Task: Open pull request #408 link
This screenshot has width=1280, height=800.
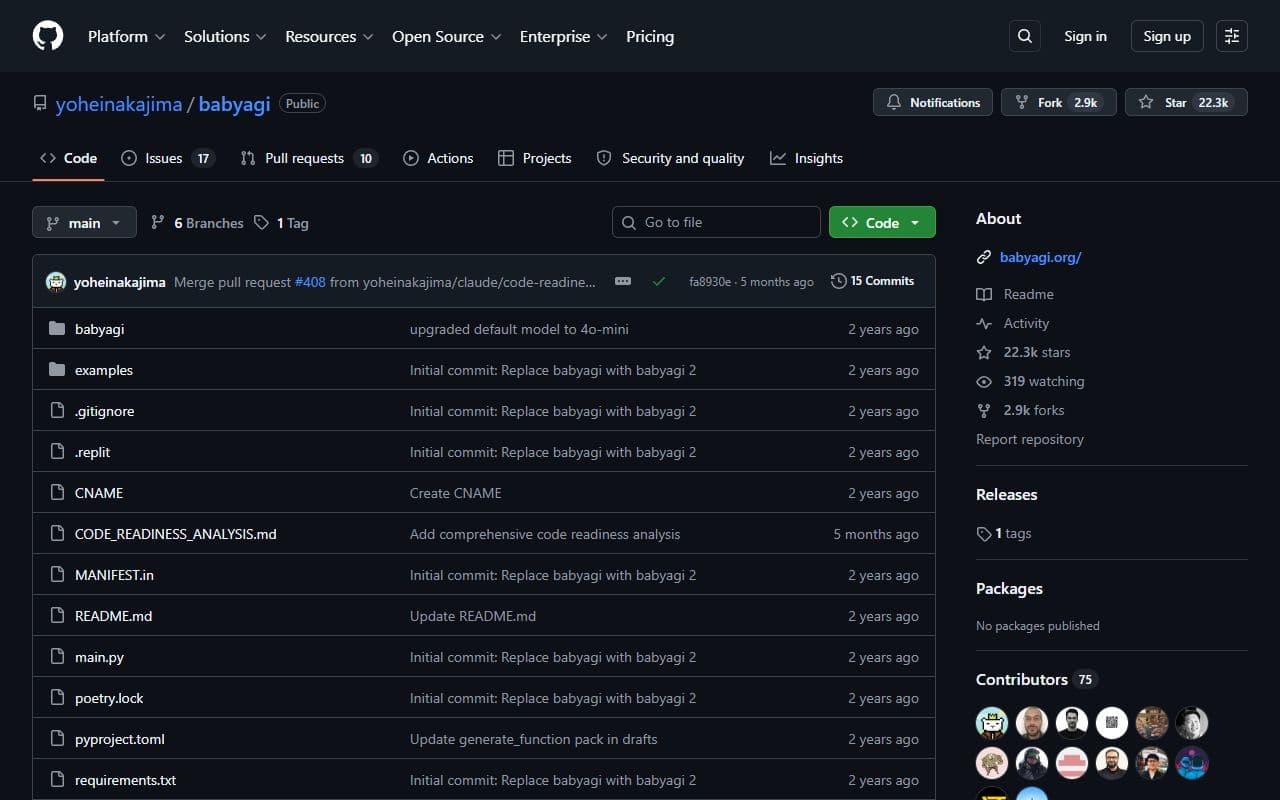Action: 310,282
